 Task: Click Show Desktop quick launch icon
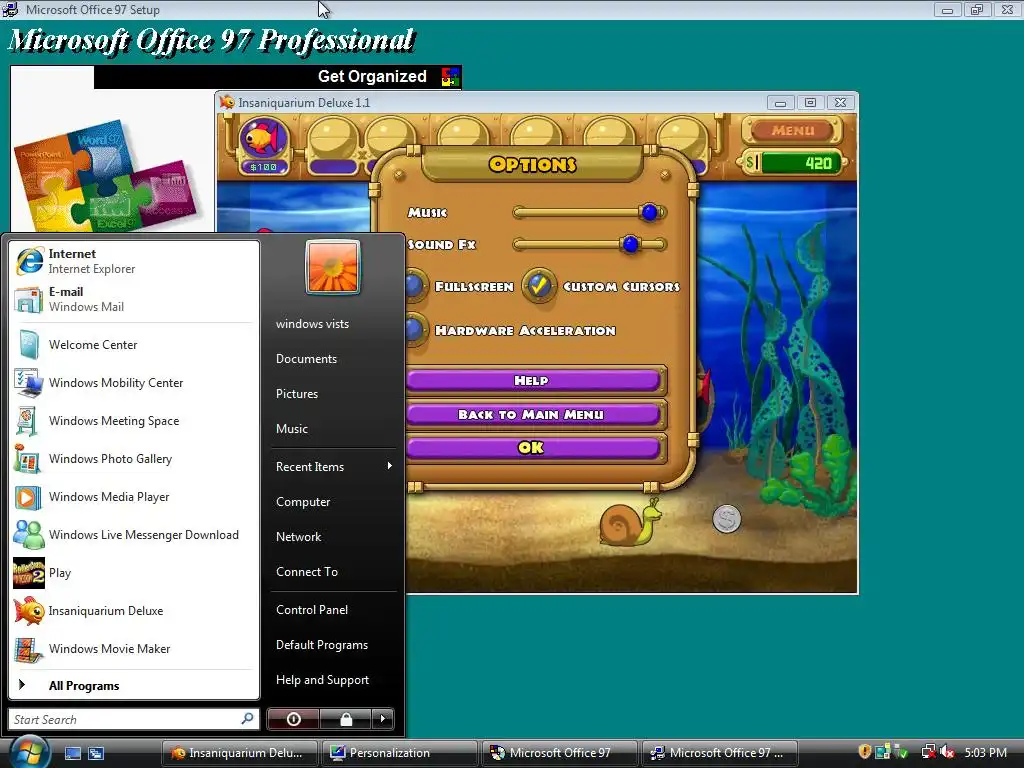tap(72, 753)
